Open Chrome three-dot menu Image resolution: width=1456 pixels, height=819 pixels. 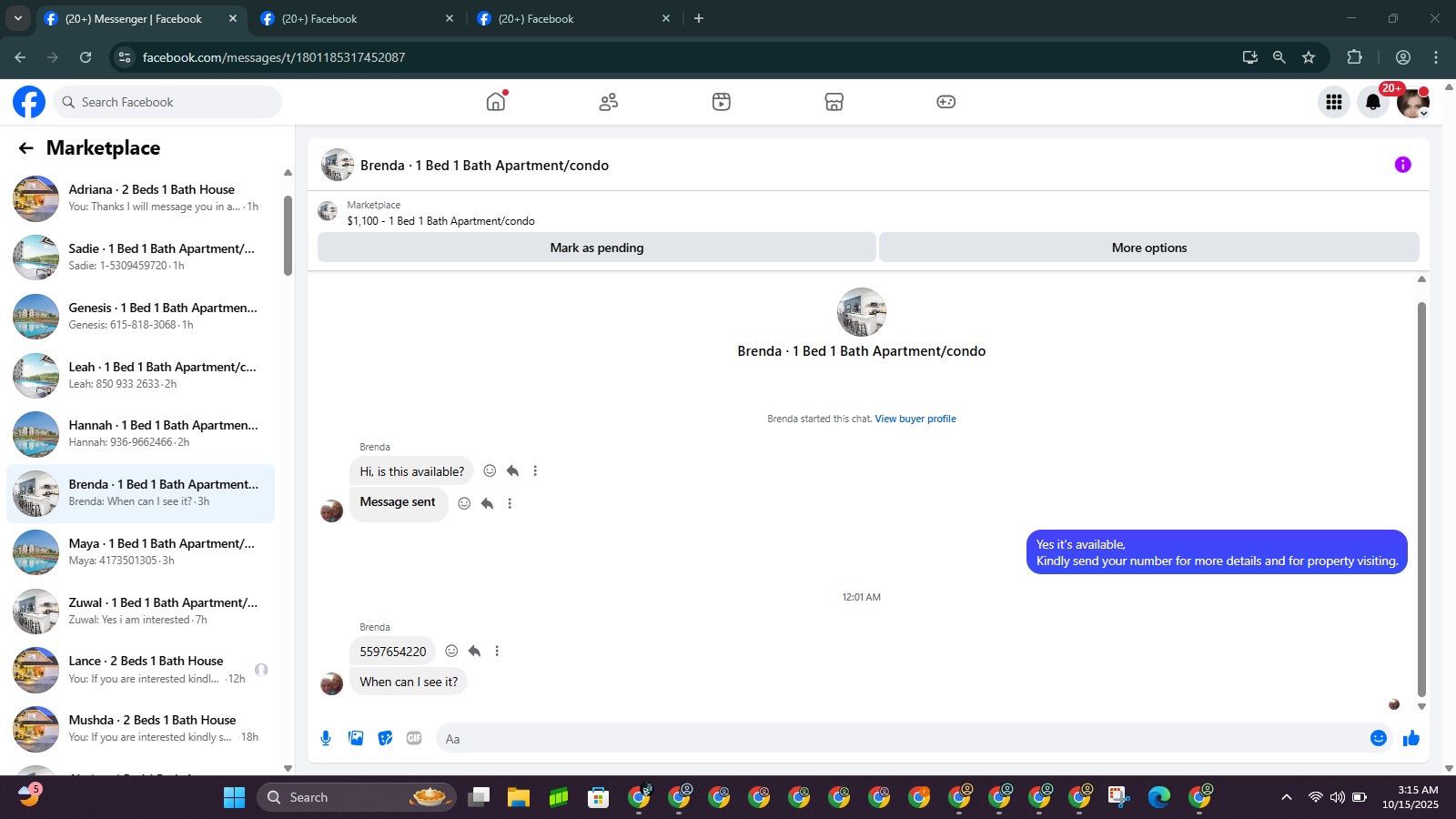click(1436, 57)
